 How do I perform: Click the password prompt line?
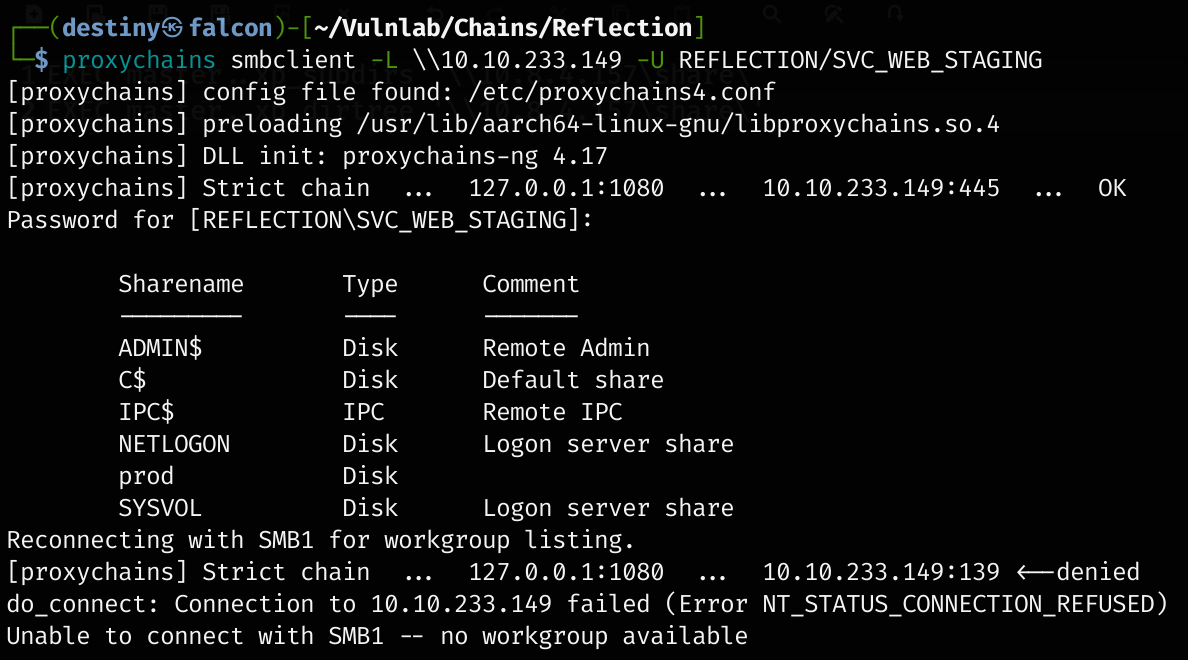point(300,220)
